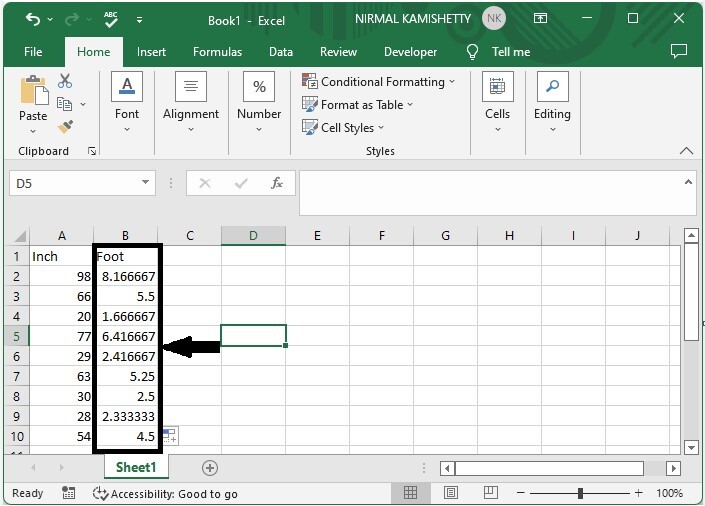Switch to Page Layout view icon
The width and height of the screenshot is (705, 506).
click(x=451, y=493)
